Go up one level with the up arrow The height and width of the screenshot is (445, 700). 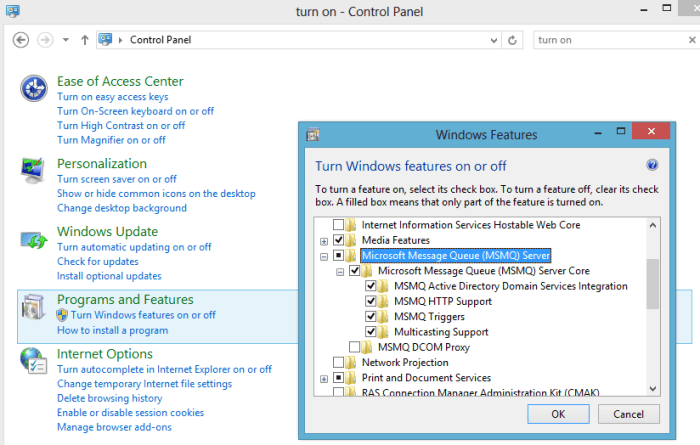[83, 40]
